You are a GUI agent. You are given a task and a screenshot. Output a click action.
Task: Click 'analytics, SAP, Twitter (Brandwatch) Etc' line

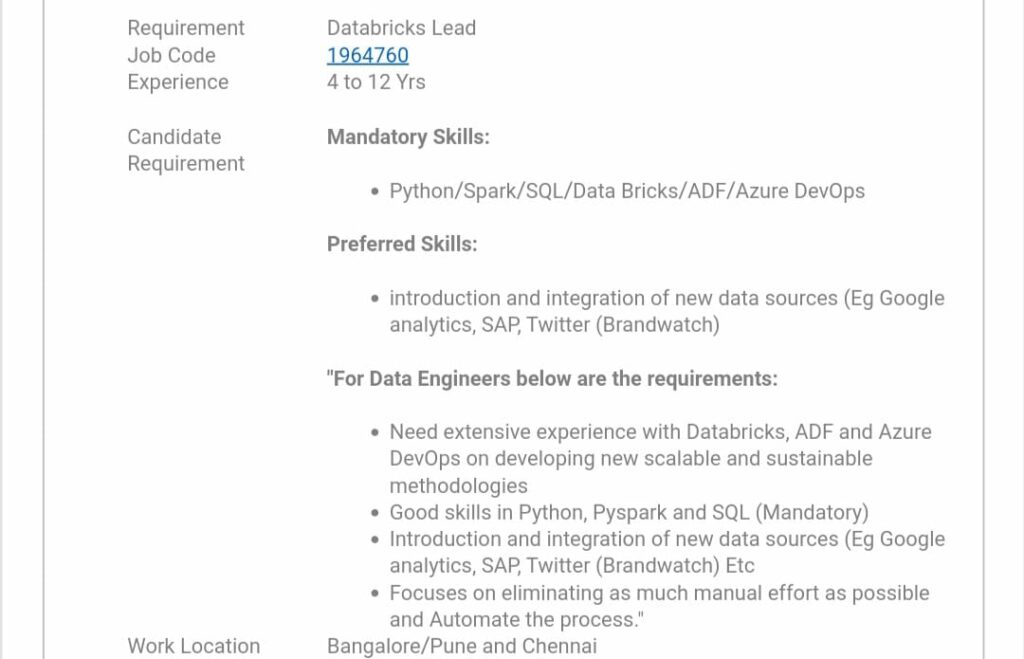coord(572,566)
